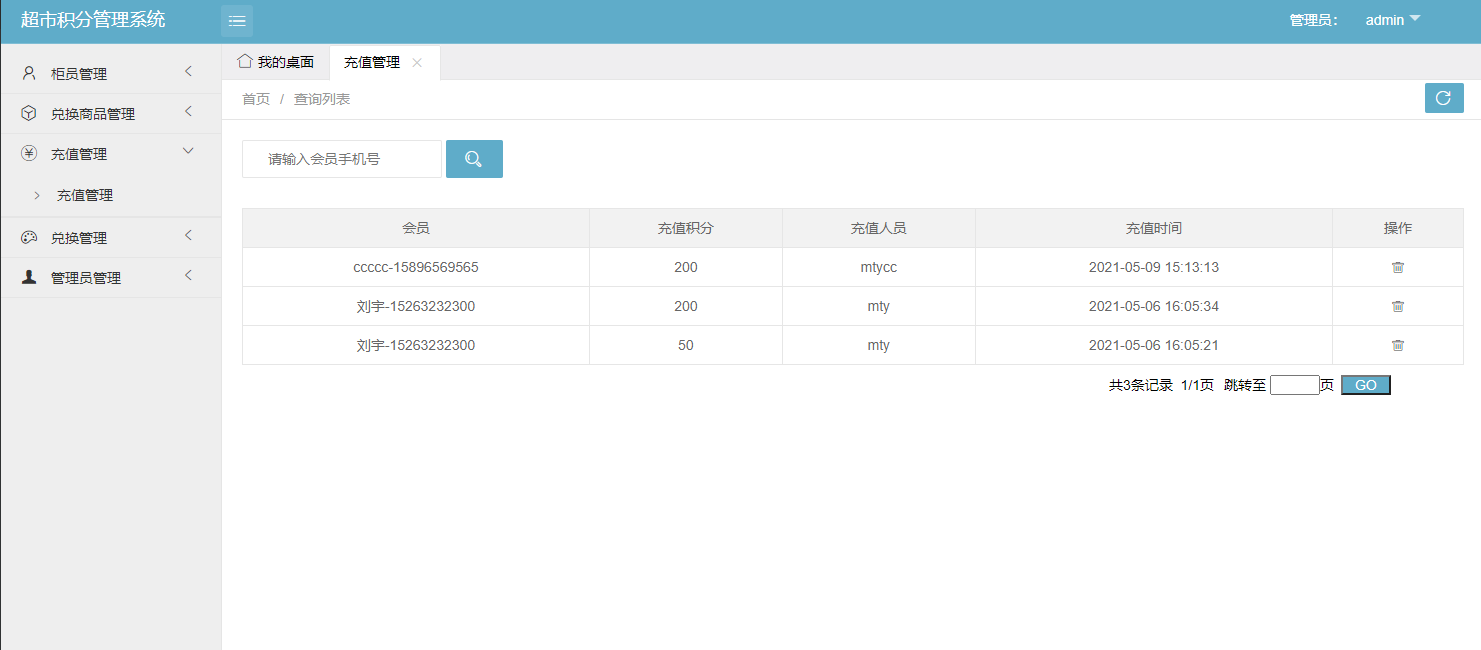Click the 充值积分 column header
The height and width of the screenshot is (650, 1481).
tap(686, 228)
